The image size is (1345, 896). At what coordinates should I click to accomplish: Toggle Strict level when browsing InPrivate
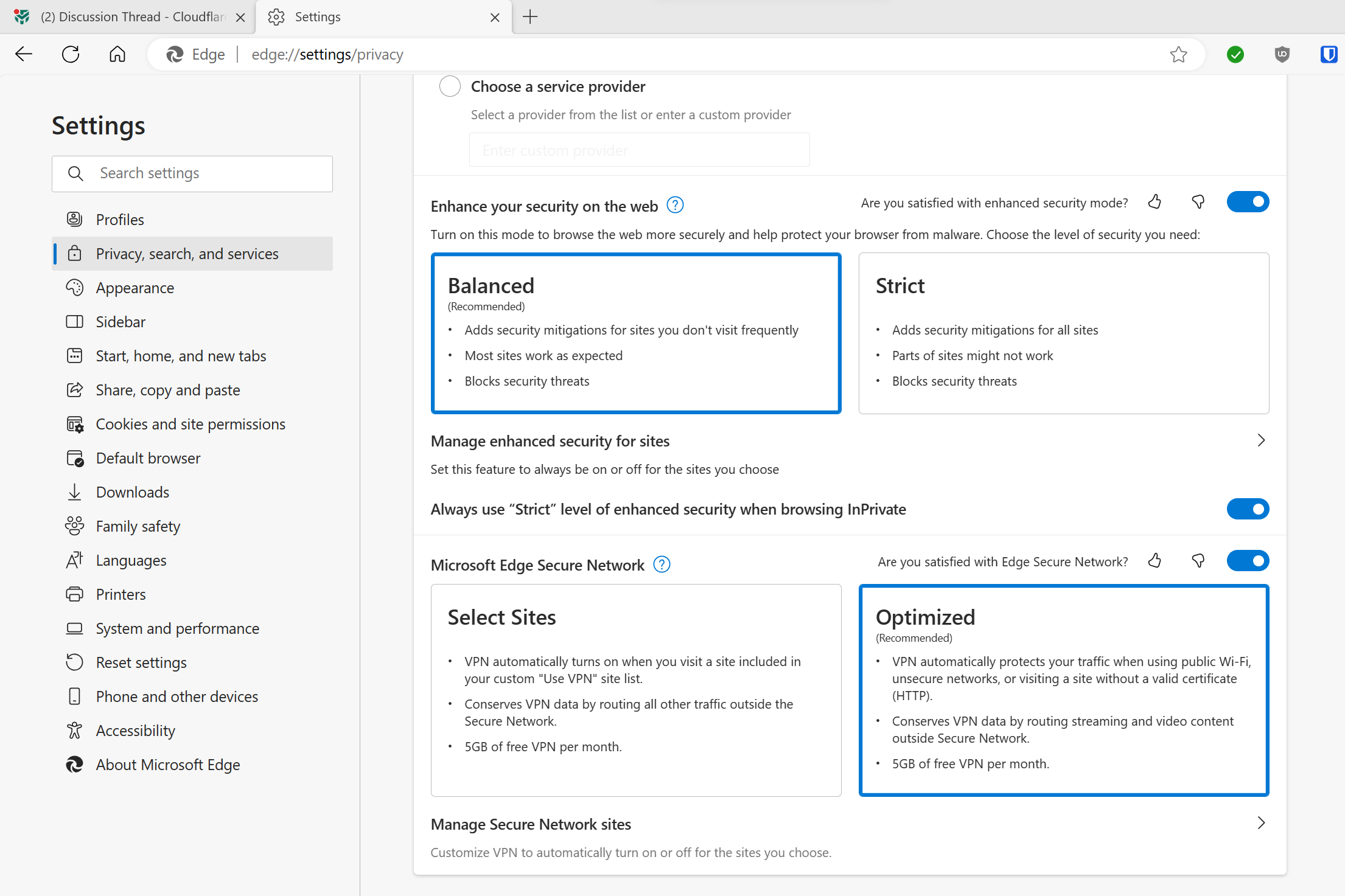(x=1247, y=509)
